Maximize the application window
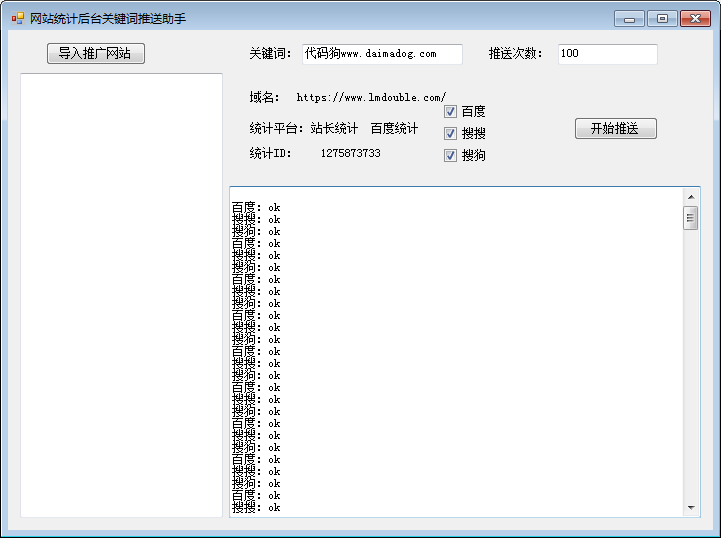721x538 pixels. click(x=662, y=19)
